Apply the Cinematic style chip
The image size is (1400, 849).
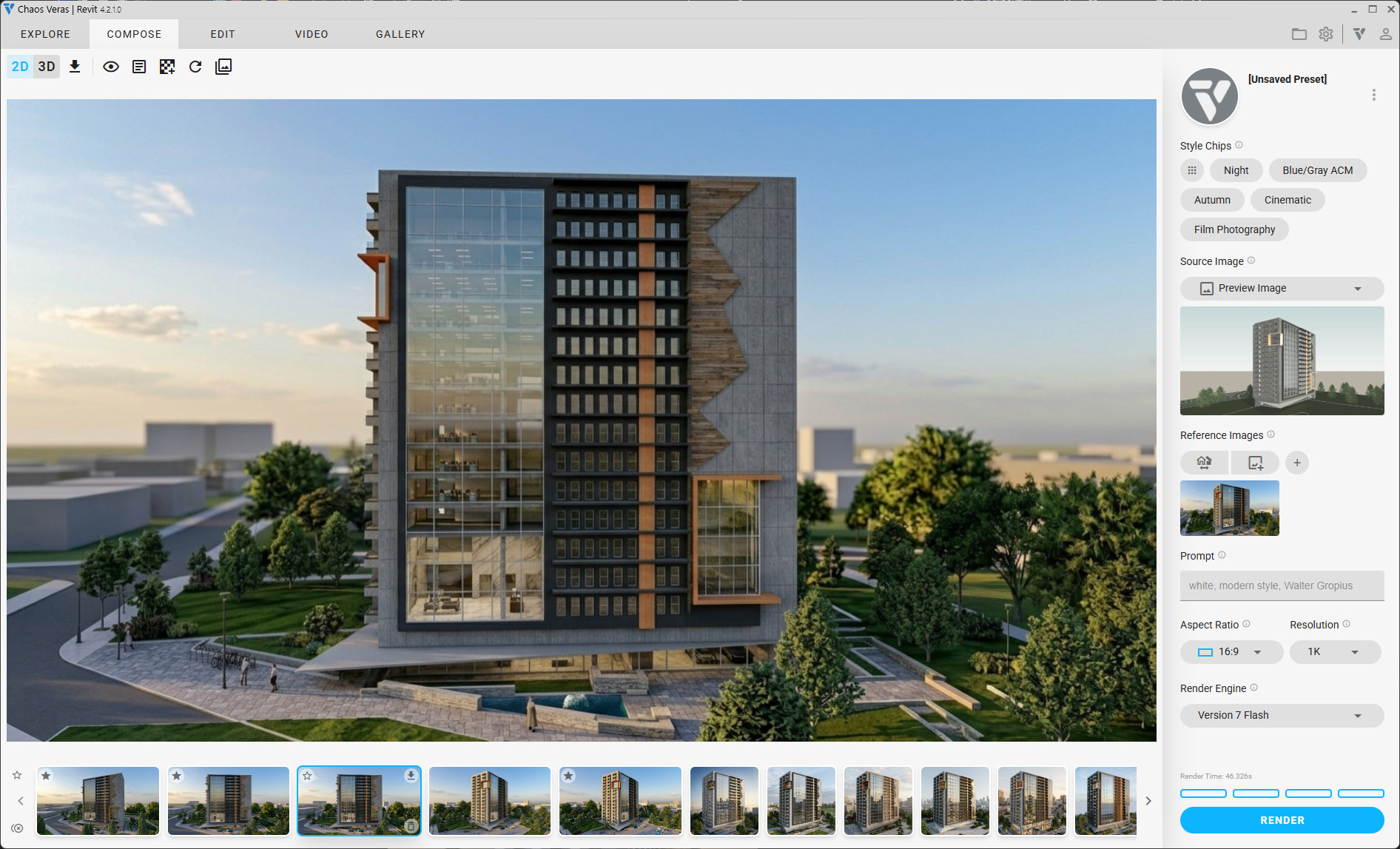1288,200
